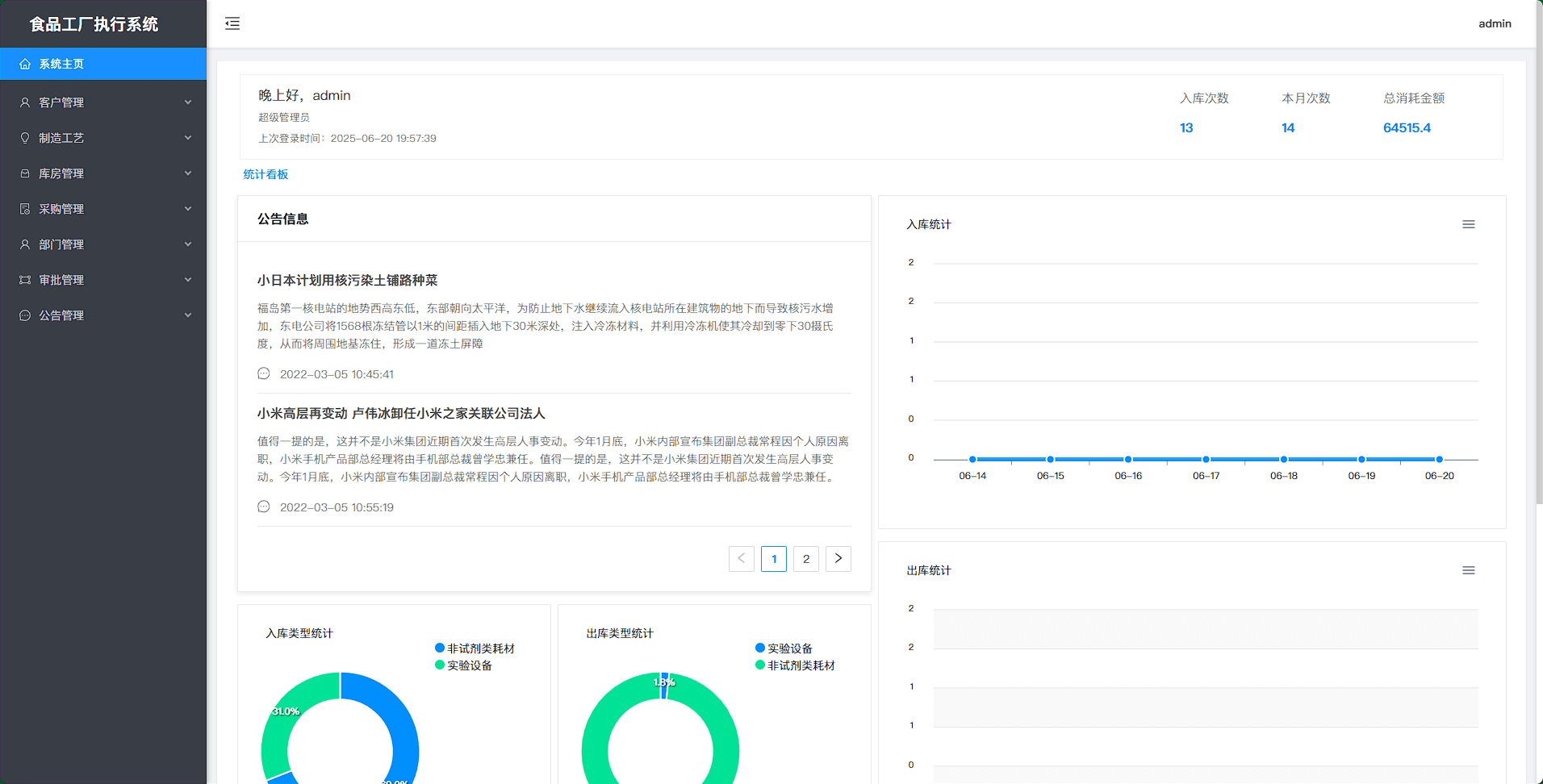
Task: Collapse sidebar with the hamburger icon
Action: coord(232,23)
